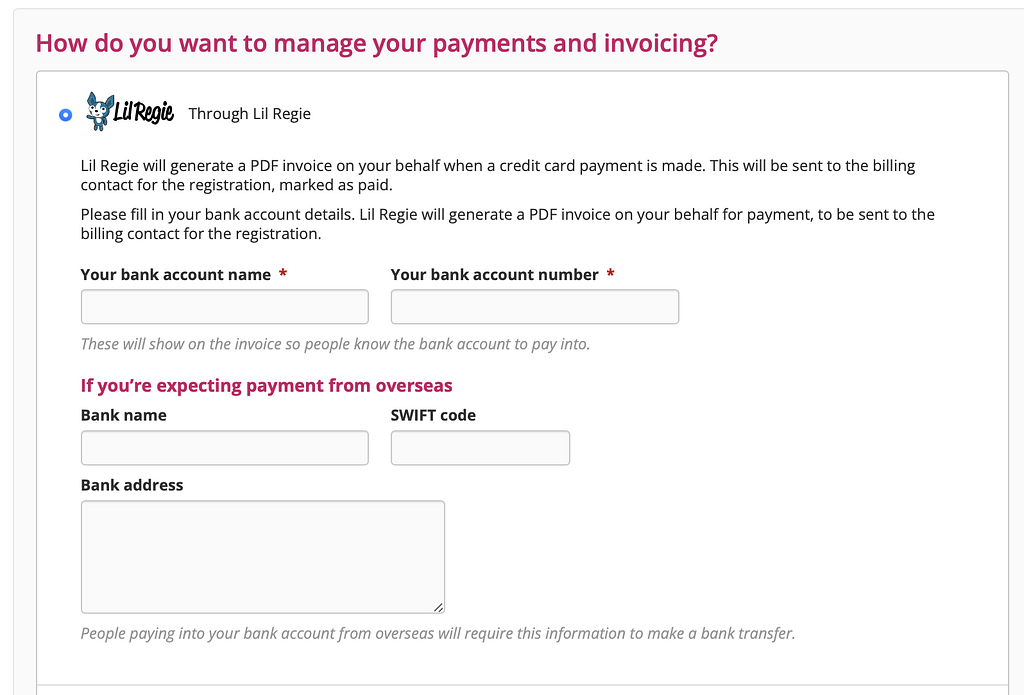Click the 'Your bank account name' label
The width and height of the screenshot is (1024, 695).
(x=176, y=274)
